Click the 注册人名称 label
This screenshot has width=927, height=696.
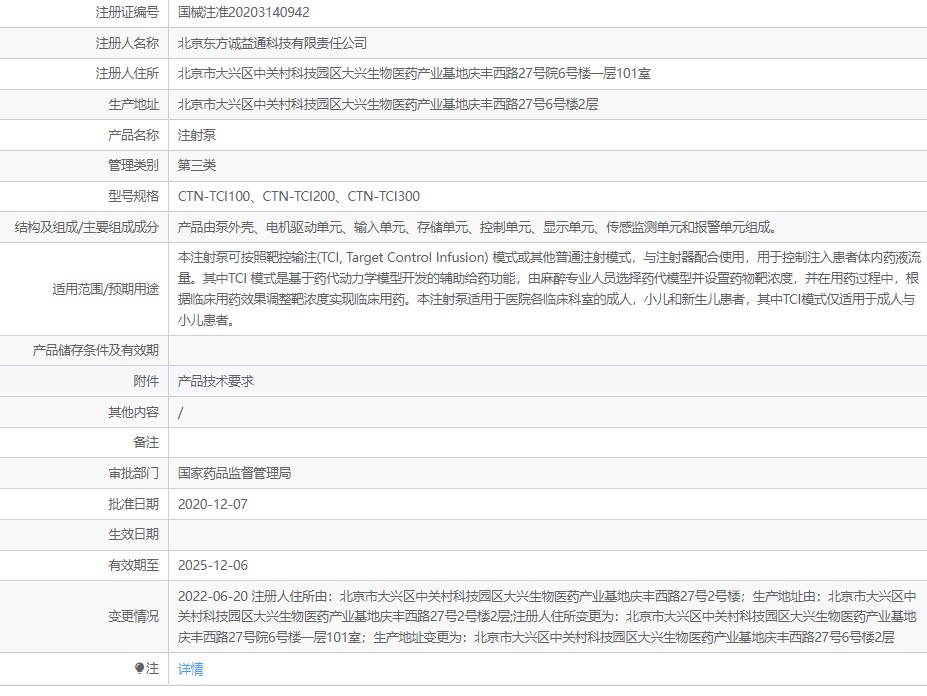[127, 43]
